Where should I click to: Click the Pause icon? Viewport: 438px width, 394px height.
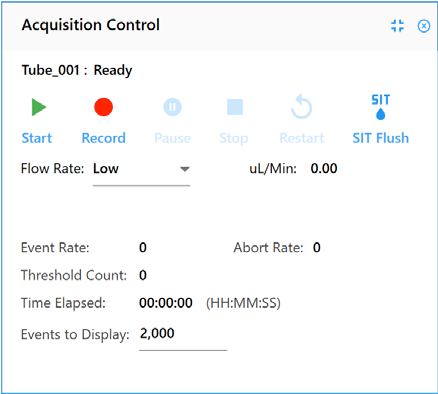(x=172, y=107)
